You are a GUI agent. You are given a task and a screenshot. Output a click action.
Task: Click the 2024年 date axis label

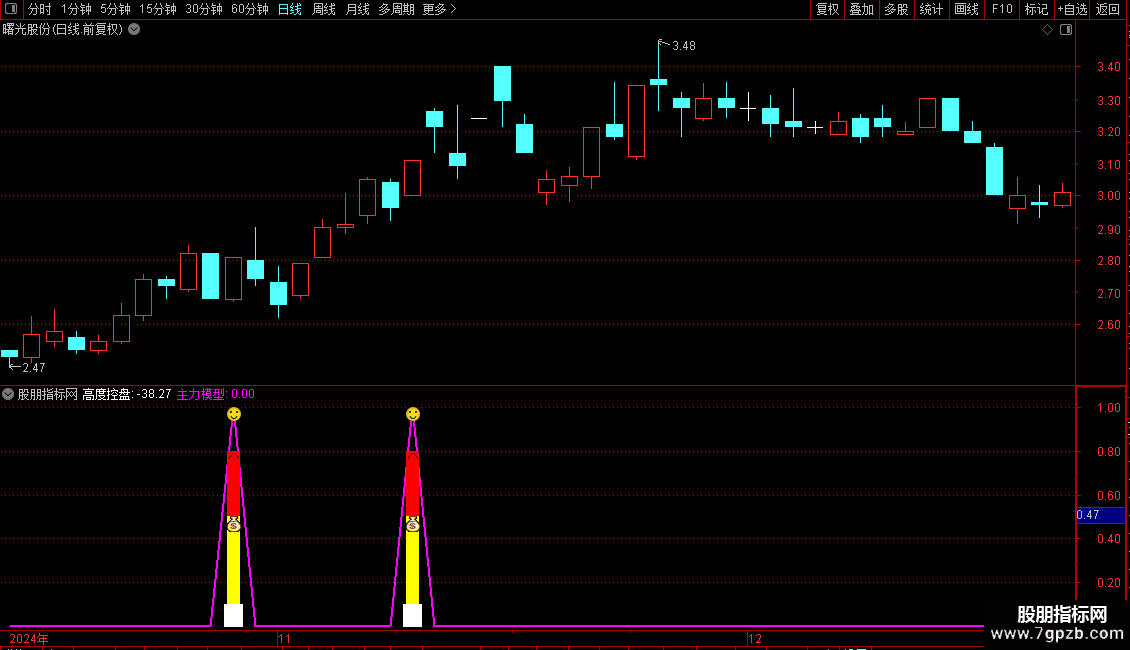(29, 639)
